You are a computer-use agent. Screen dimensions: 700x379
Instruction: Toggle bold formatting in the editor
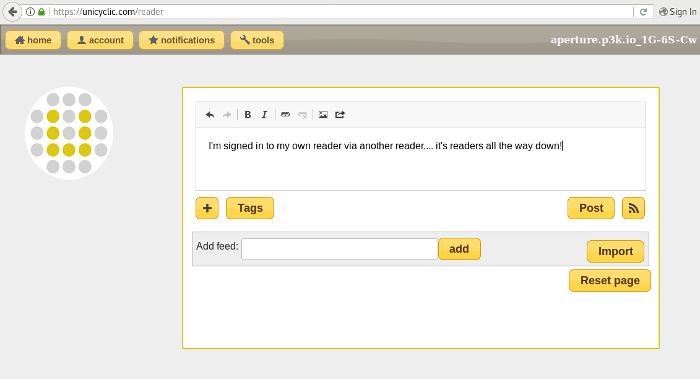(248, 115)
